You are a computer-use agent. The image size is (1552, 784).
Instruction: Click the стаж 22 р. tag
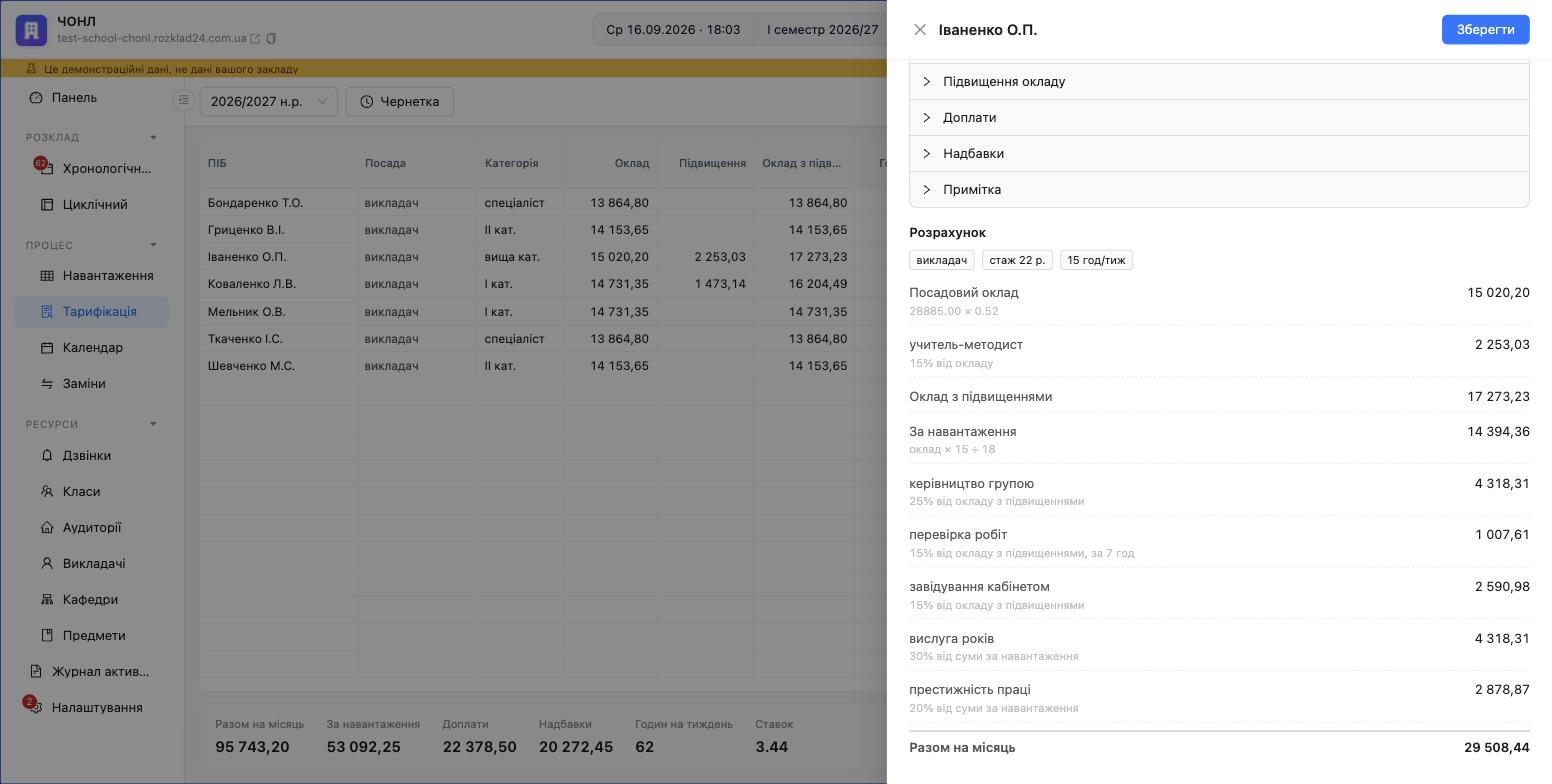point(1017,260)
